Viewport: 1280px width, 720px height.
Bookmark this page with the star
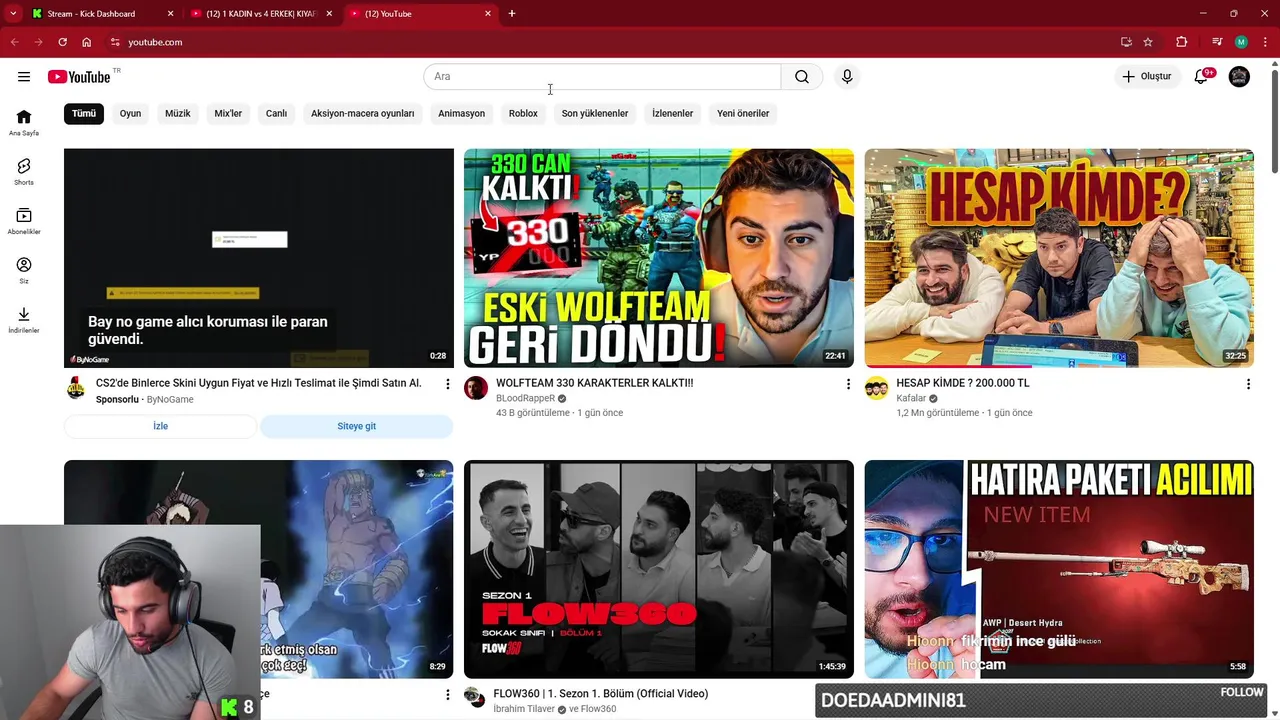[x=1148, y=42]
